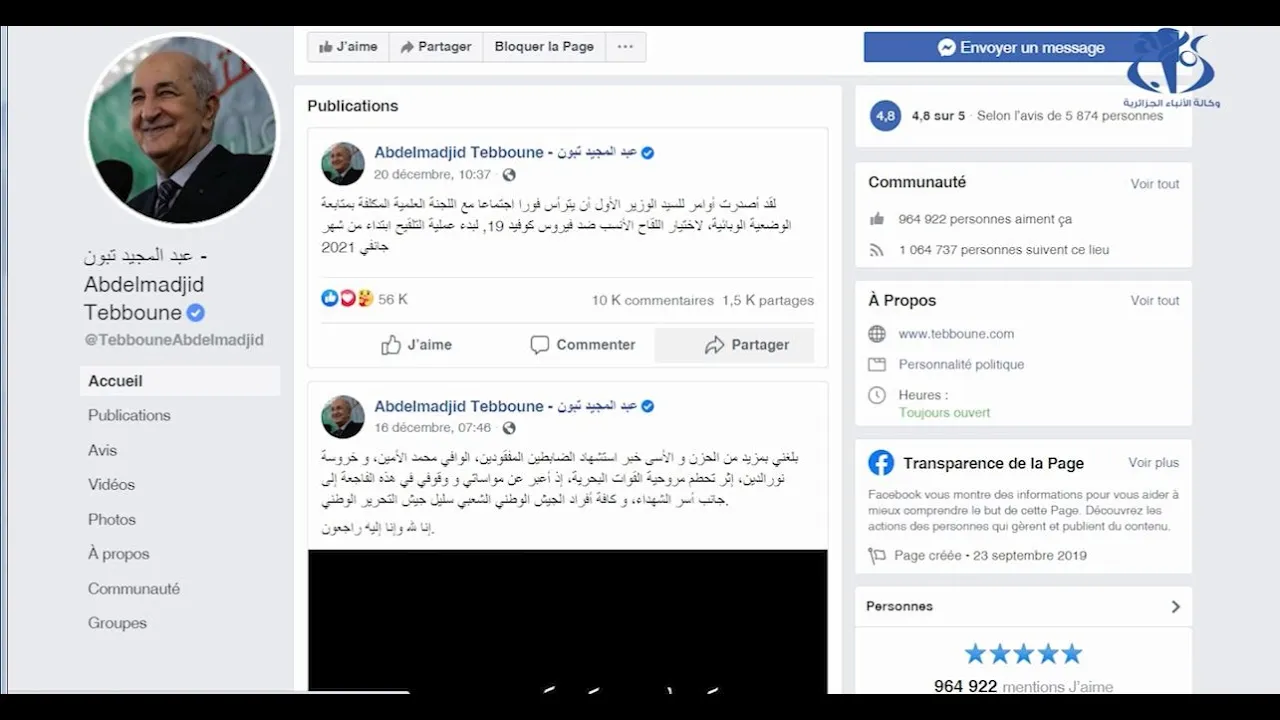Viewport: 1280px width, 720px height.
Task: Visit the www.tebboune.com website link
Action: [956, 334]
